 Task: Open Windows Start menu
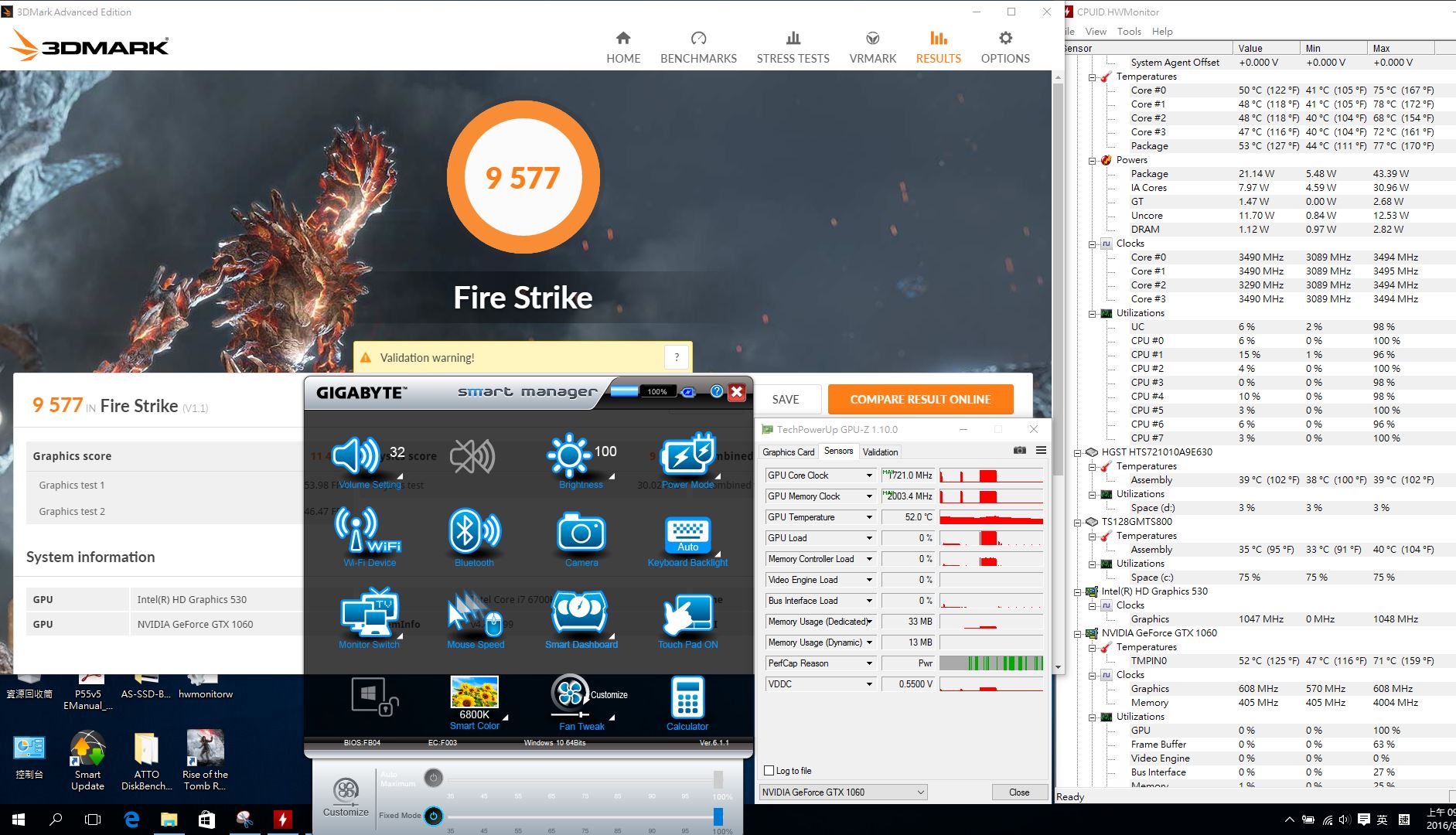tap(19, 820)
